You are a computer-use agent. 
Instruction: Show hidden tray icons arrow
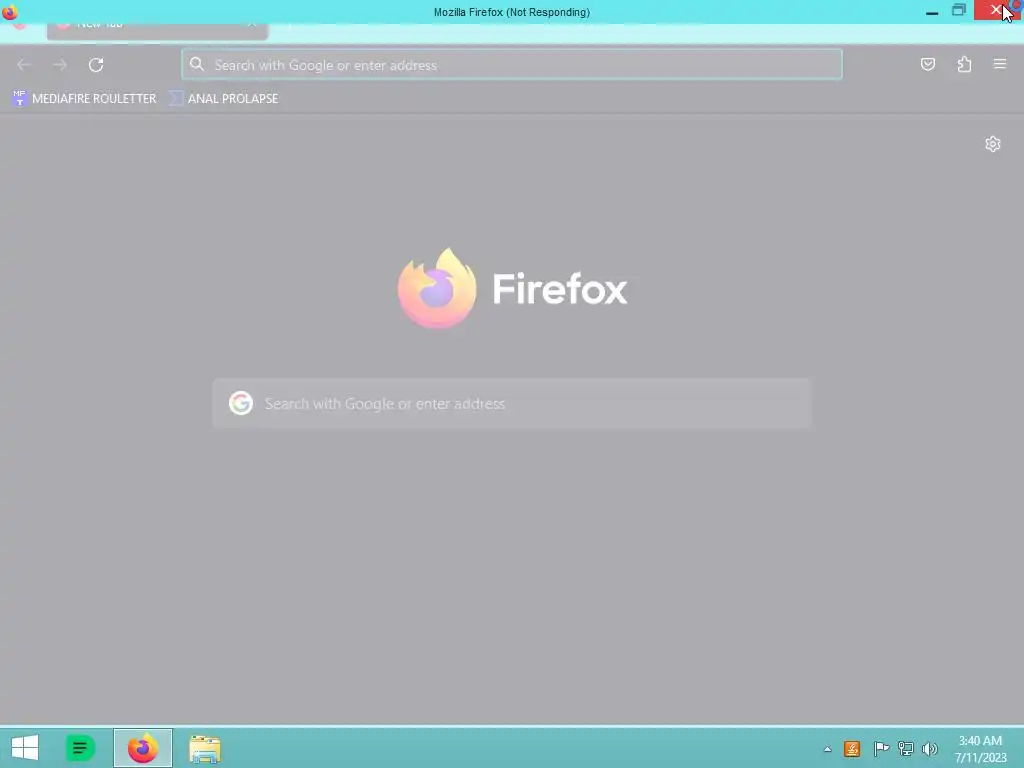click(x=827, y=749)
